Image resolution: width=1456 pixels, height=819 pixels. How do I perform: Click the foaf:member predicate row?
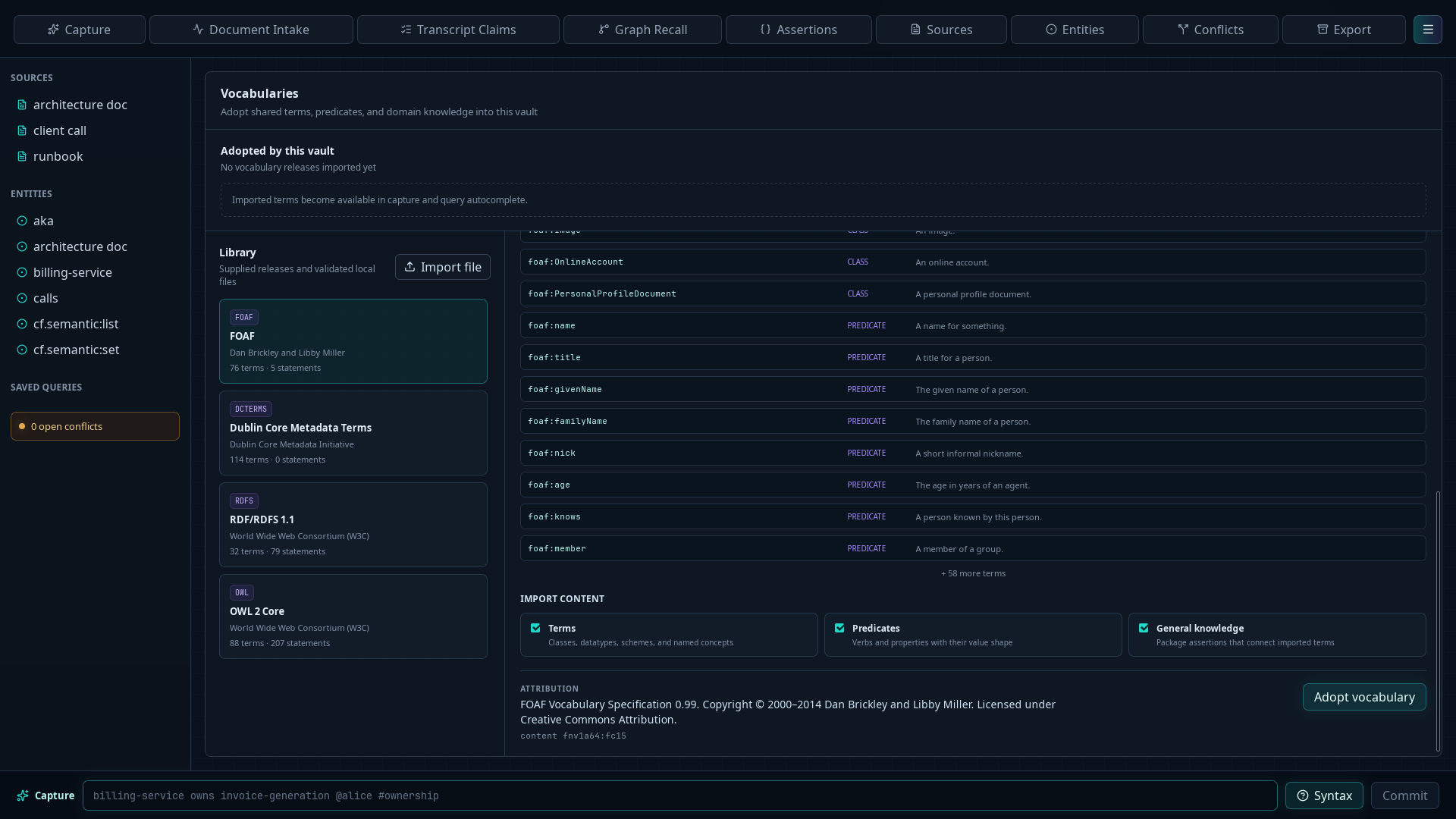(973, 548)
